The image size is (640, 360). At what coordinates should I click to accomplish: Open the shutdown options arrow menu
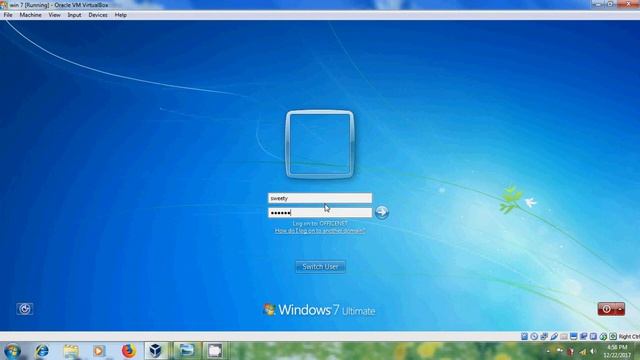620,309
